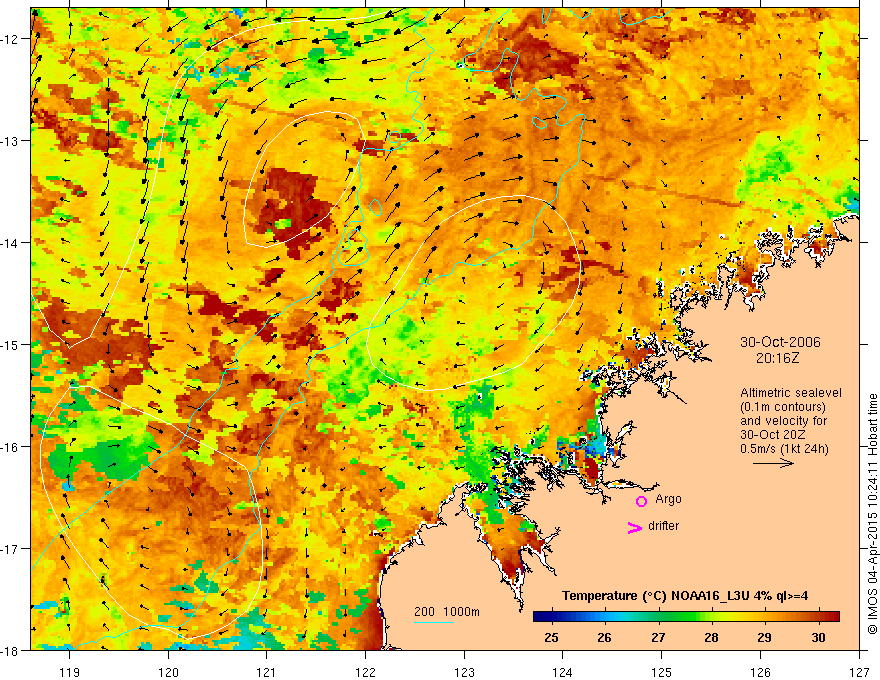Viewport: 880px width, 680px height.
Task: Click the 0.5m/s velocity scale arrow
Action: pyautogui.click(x=773, y=463)
